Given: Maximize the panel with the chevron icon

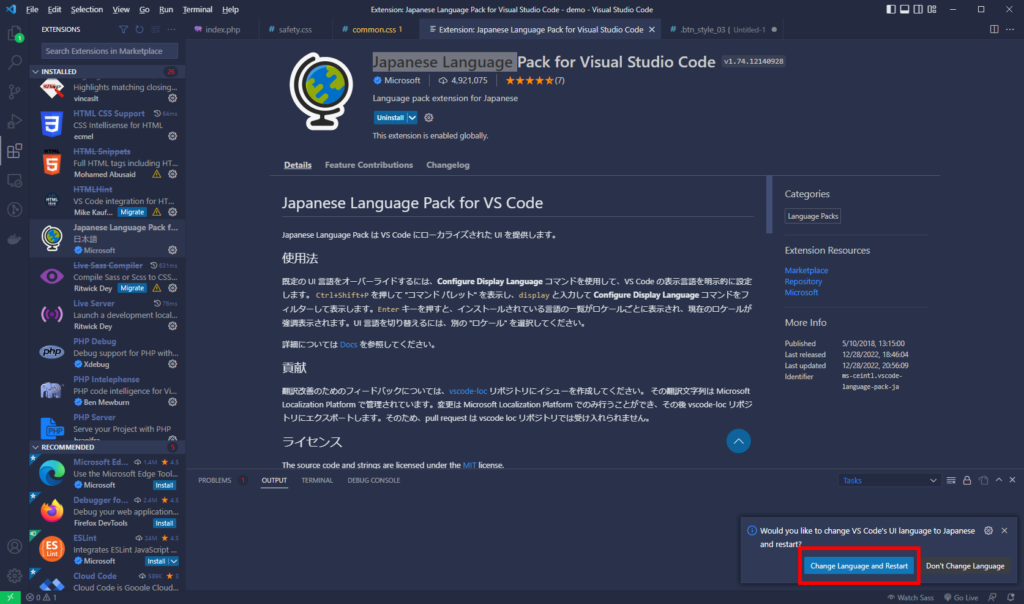Looking at the screenshot, I should [998, 481].
